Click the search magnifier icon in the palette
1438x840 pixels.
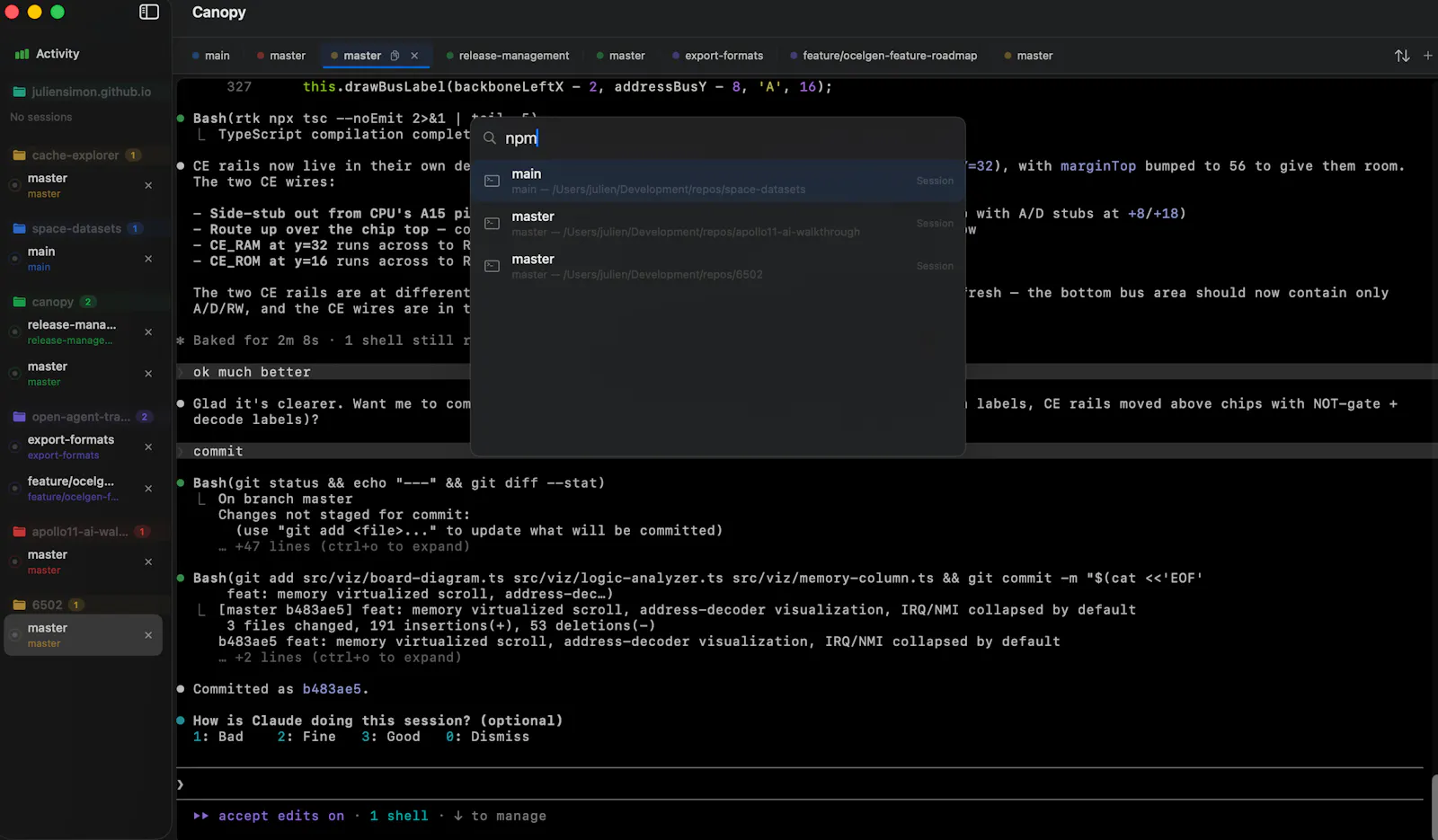[x=490, y=138]
